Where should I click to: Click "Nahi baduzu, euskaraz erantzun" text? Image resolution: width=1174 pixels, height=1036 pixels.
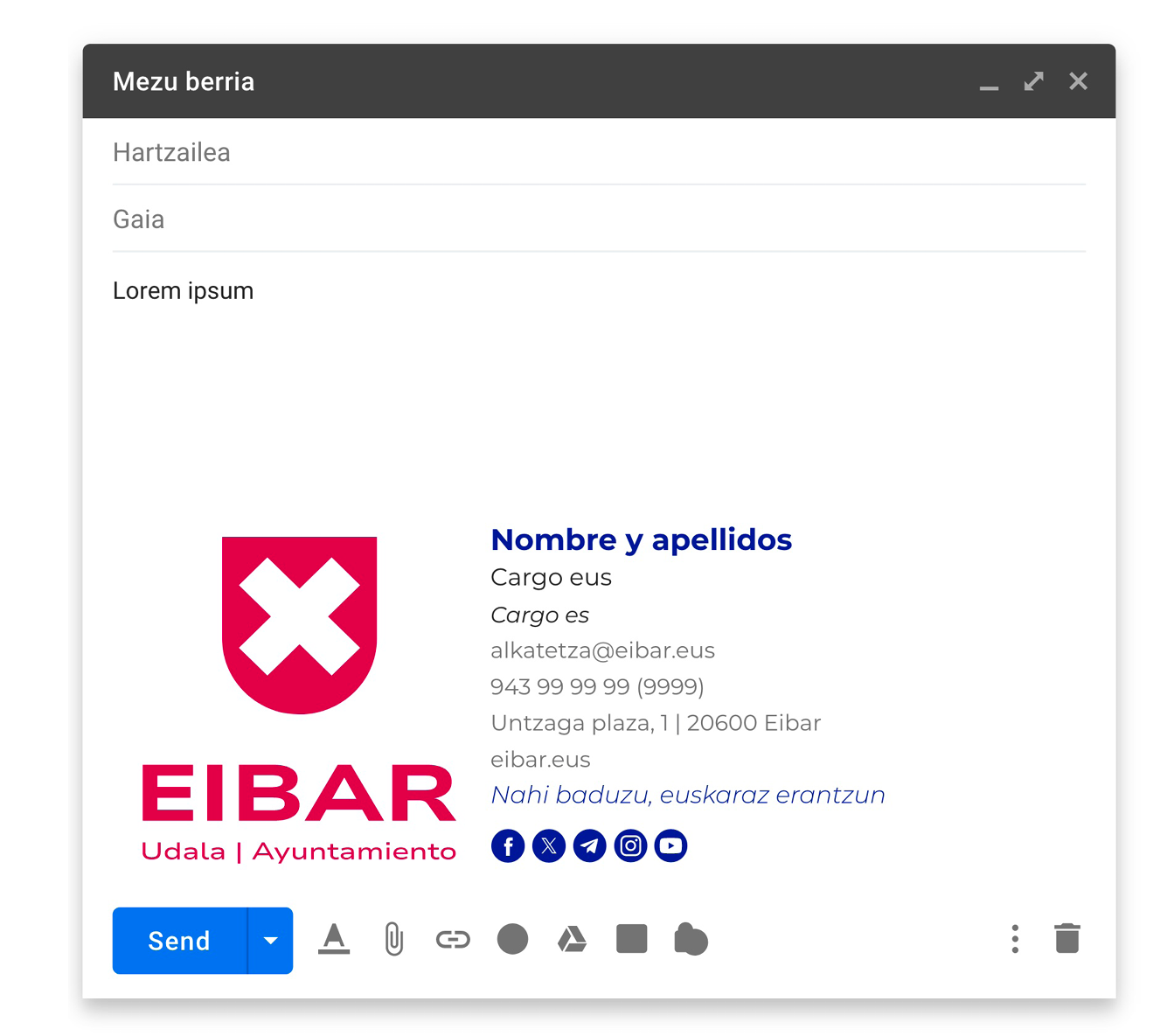coord(688,795)
